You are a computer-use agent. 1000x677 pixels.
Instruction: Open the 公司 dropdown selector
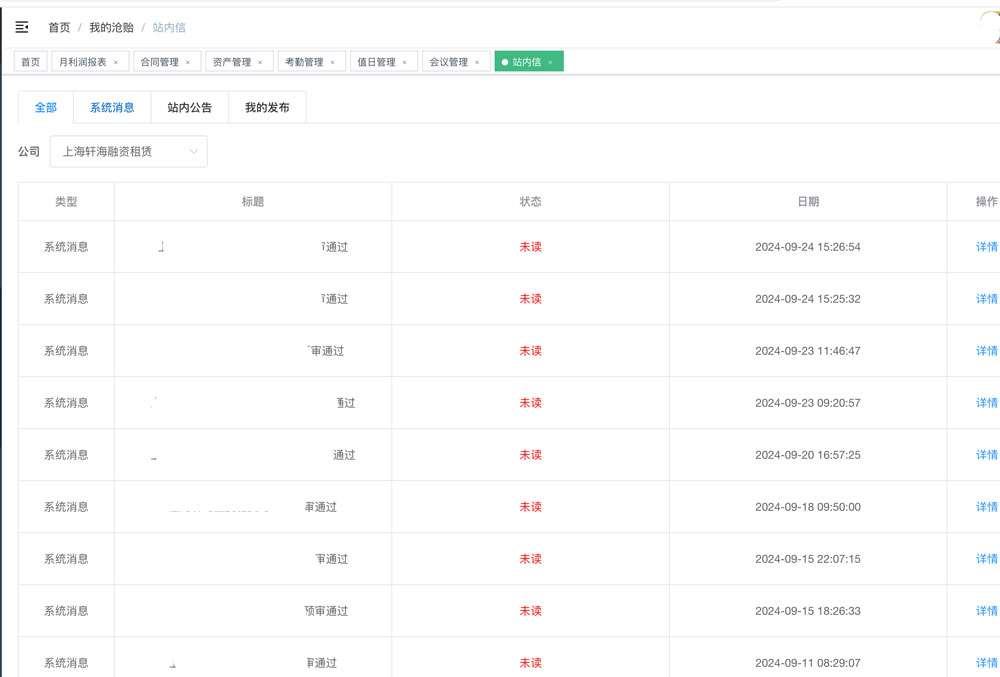[129, 152]
